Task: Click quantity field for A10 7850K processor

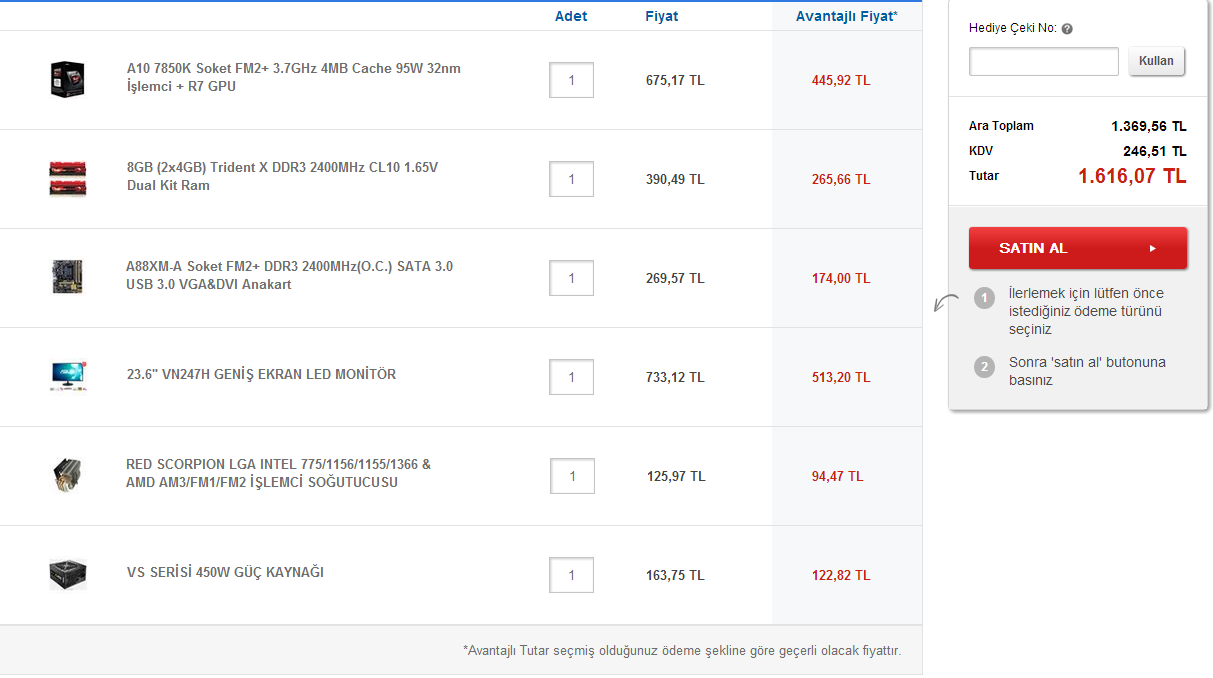Action: pos(571,80)
